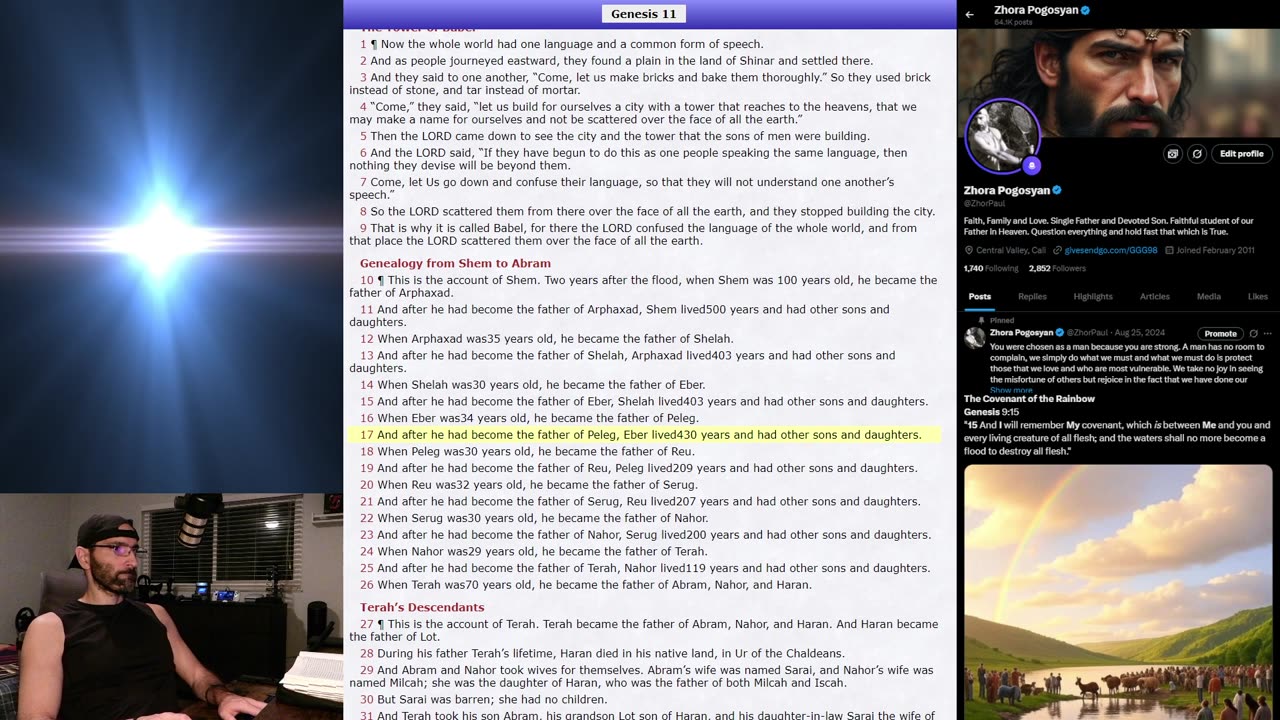Screen dimensions: 1280x720
Task: Click the webcam video feed of the man
Action: (x=171, y=607)
